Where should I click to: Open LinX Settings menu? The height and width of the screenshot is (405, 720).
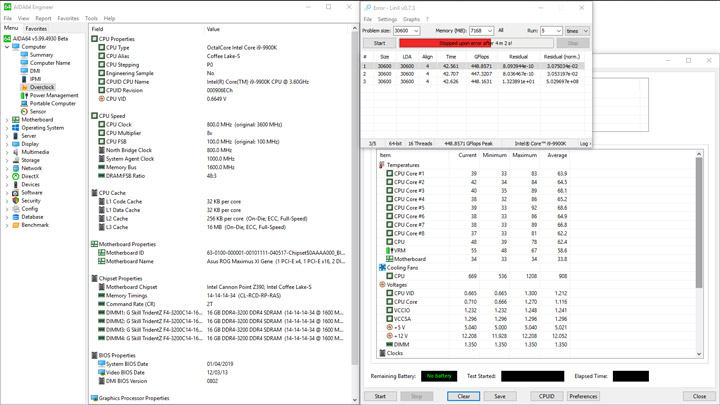click(387, 19)
